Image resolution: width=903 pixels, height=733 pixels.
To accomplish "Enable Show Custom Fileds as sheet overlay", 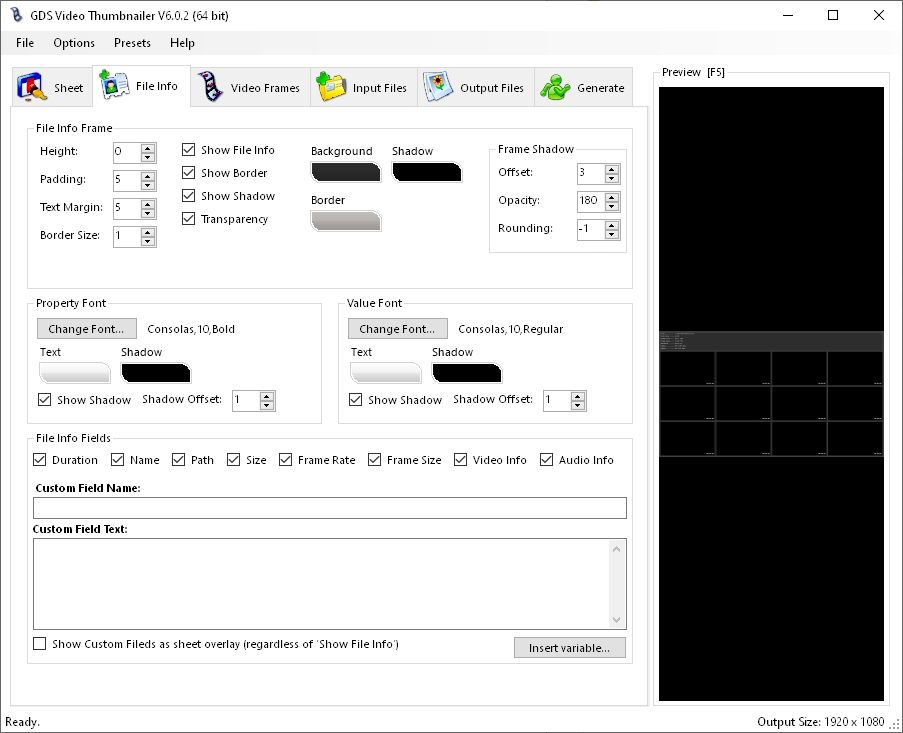I will click(x=40, y=643).
